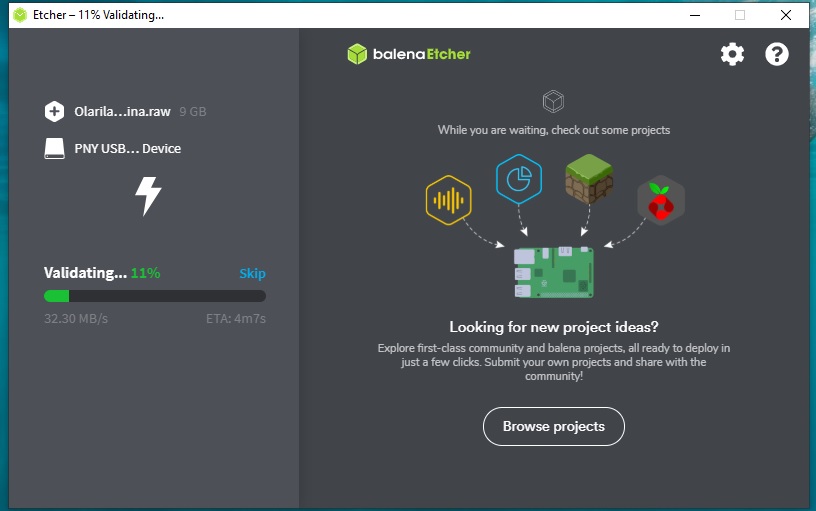Click the Validating... status text
This screenshot has height=511, width=816.
pyautogui.click(x=85, y=273)
